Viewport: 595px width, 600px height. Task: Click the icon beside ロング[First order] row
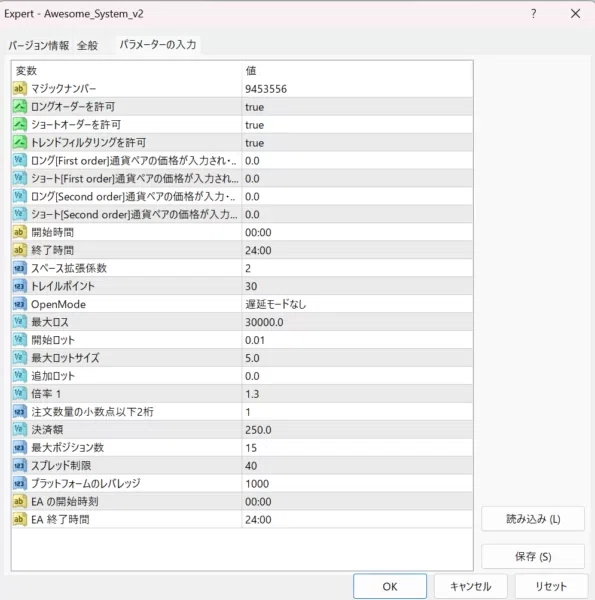(20, 160)
